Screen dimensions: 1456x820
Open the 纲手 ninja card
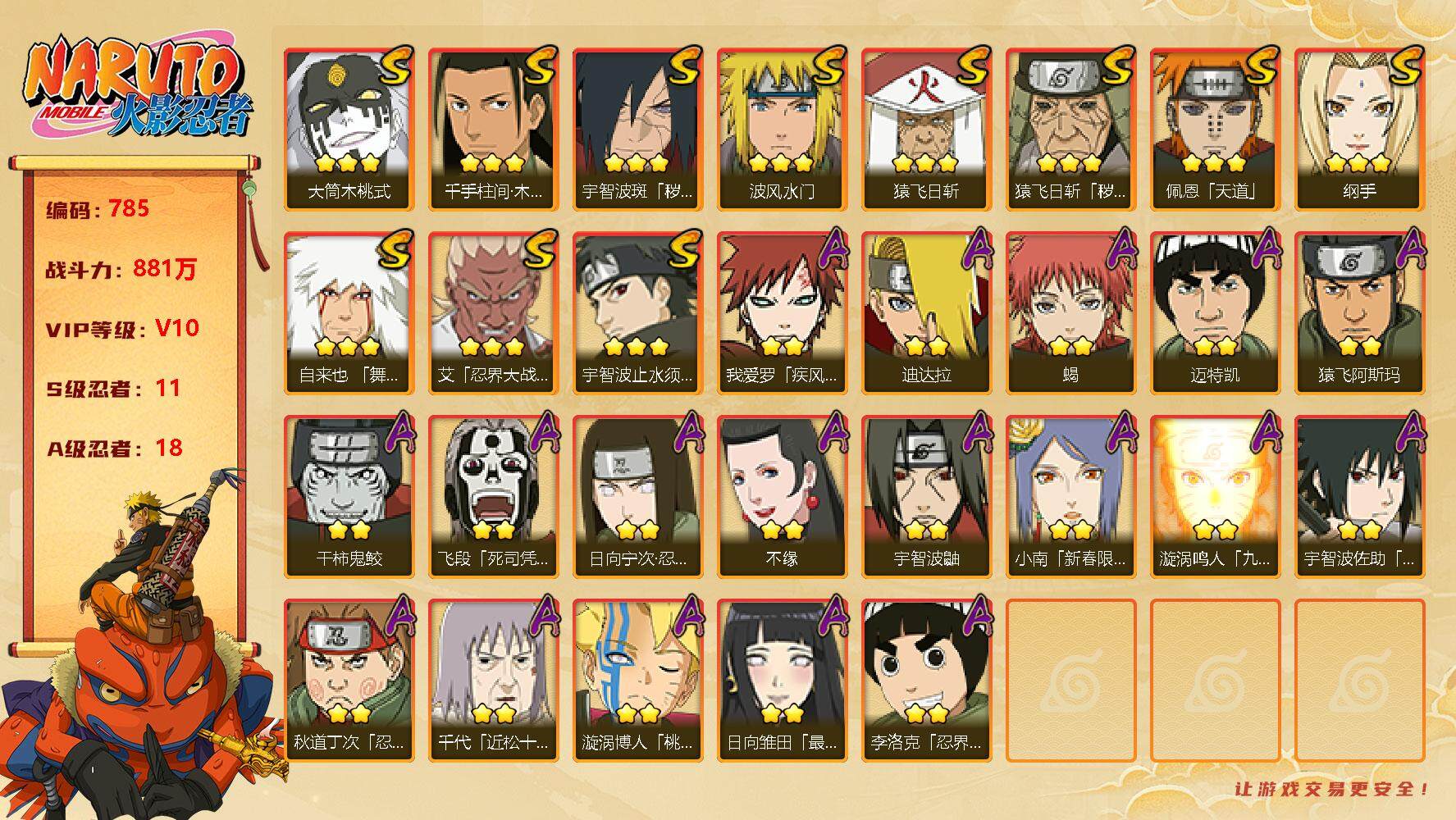pyautogui.click(x=1359, y=130)
